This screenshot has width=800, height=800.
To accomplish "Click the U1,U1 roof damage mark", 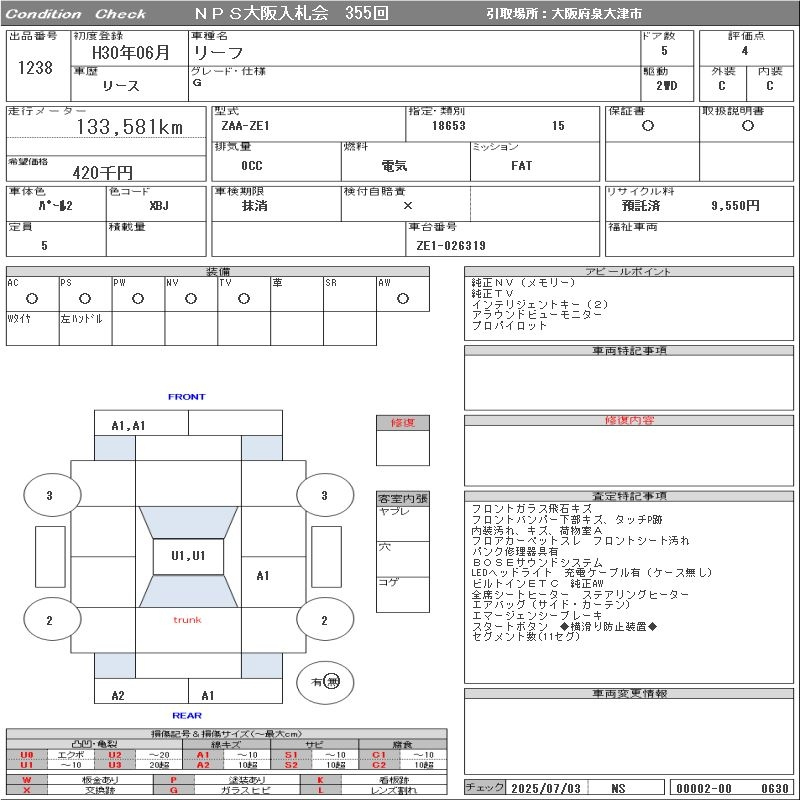I will pyautogui.click(x=188, y=556).
